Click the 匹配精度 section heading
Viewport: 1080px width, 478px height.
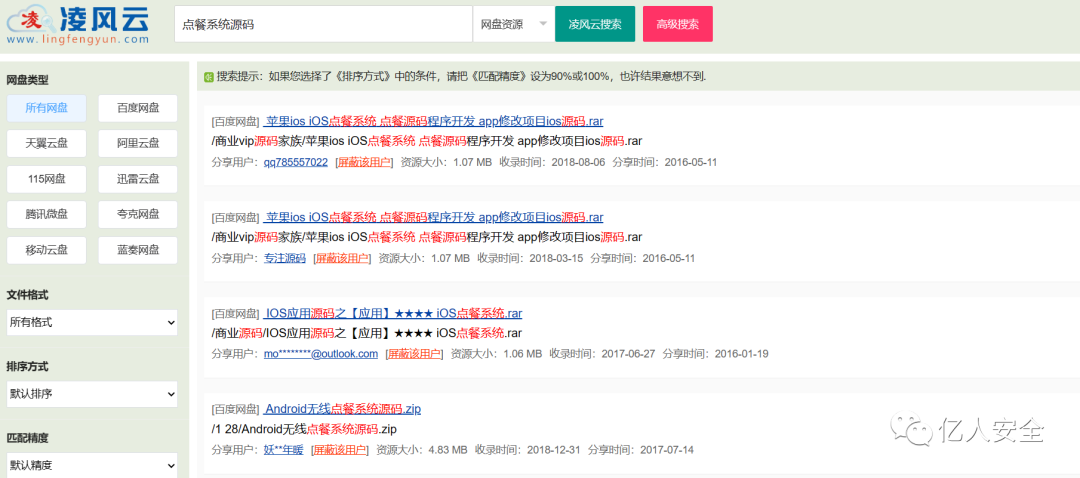28,438
